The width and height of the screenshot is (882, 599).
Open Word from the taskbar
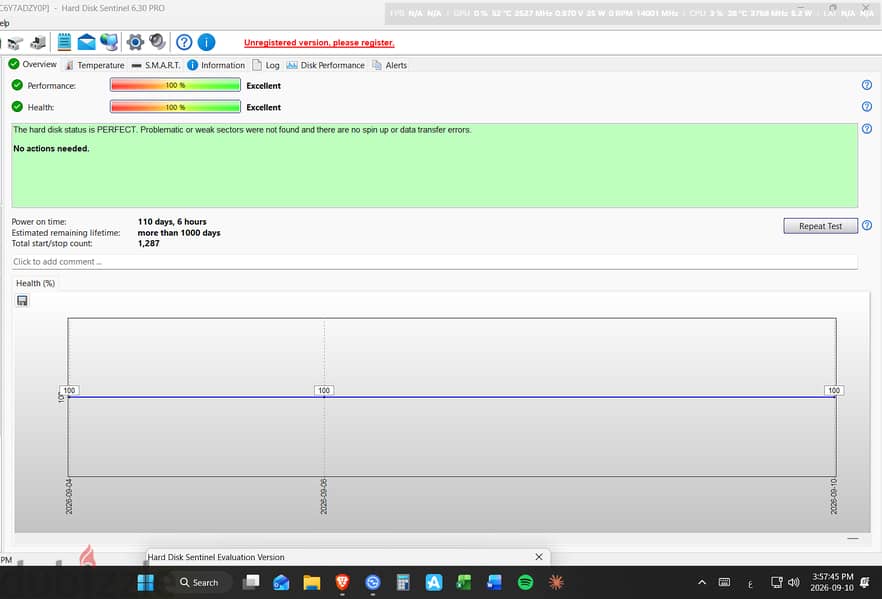(x=494, y=583)
